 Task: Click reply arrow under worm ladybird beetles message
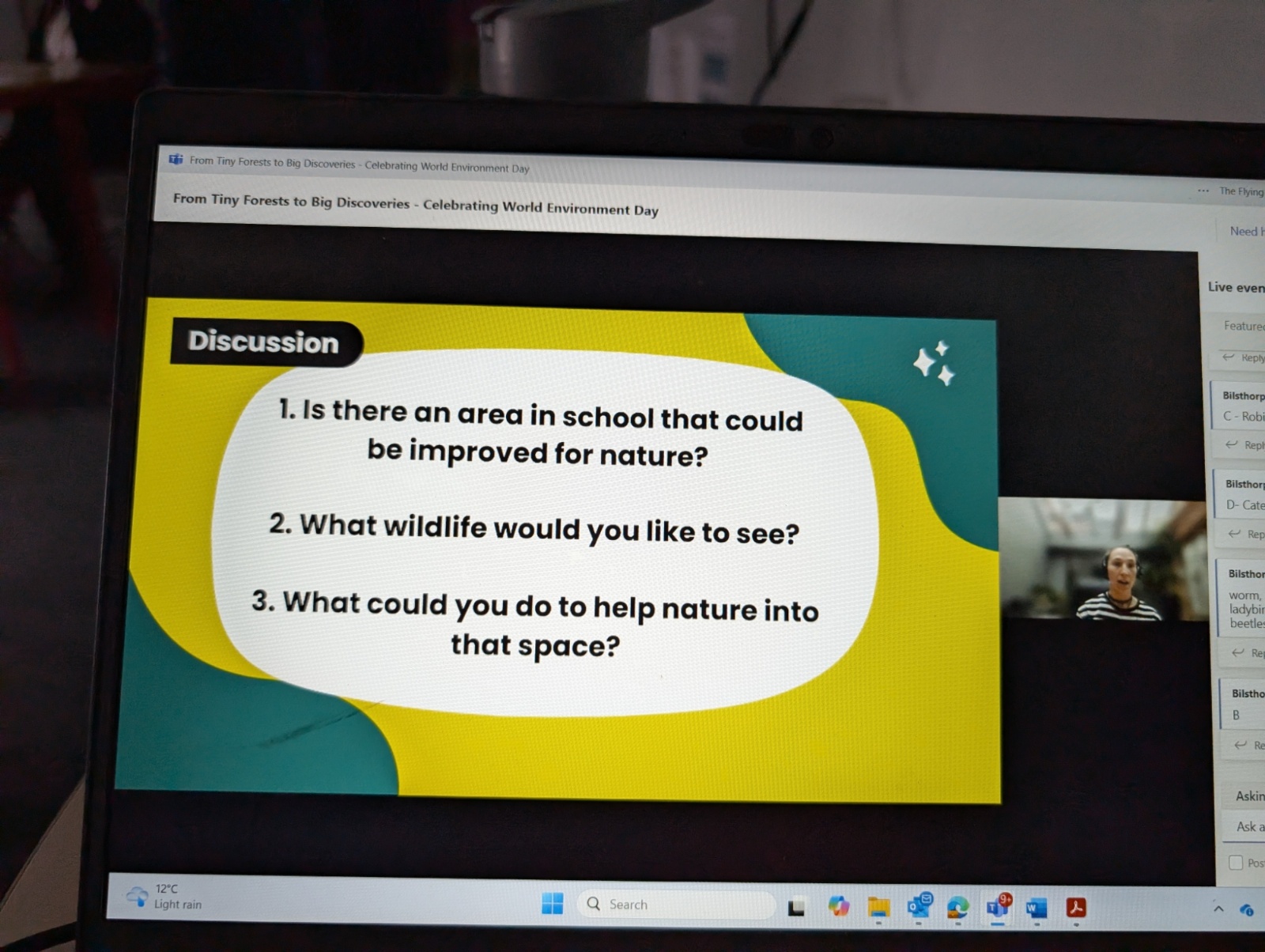1238,652
